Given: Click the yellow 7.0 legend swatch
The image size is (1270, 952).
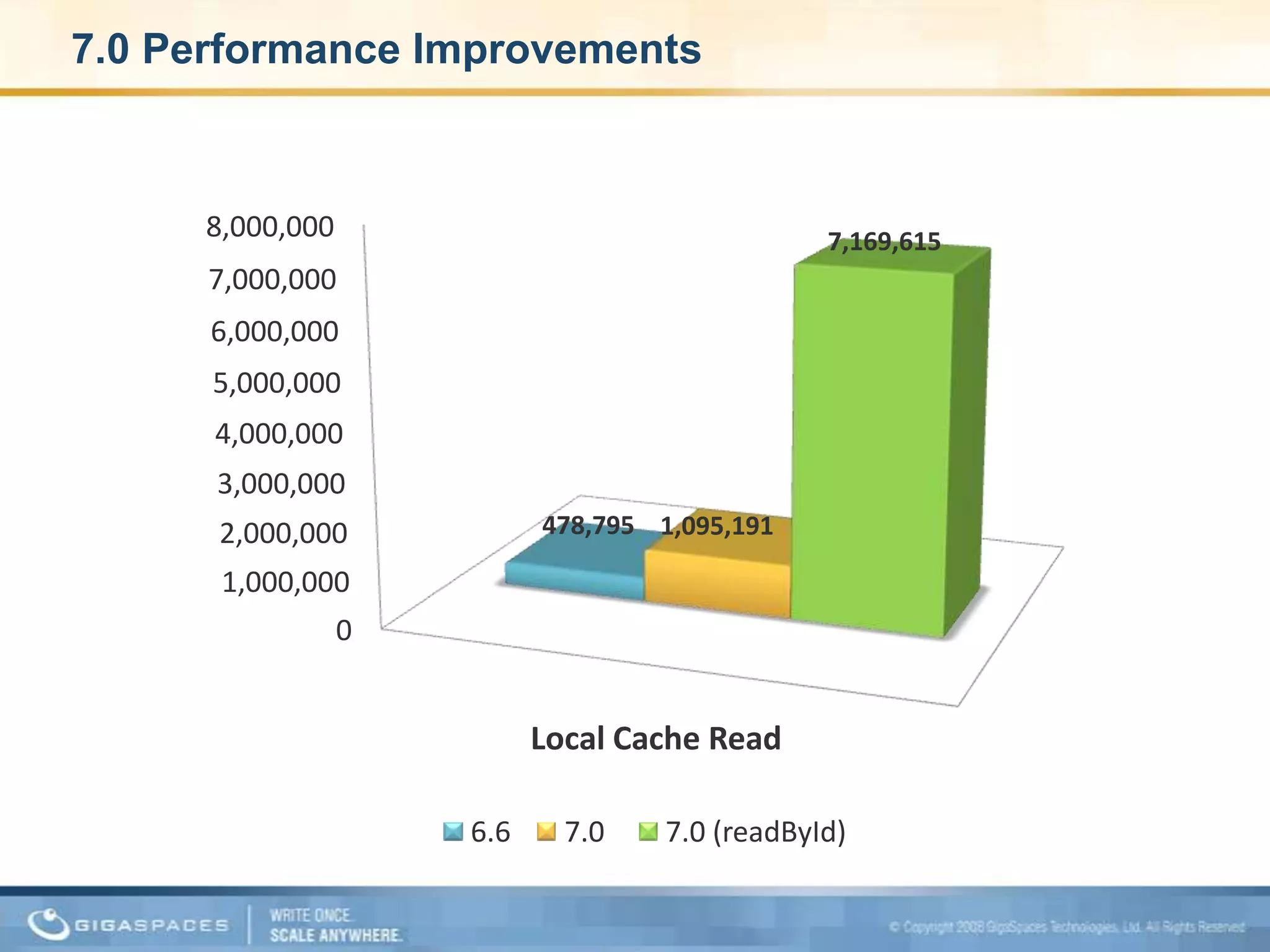Looking at the screenshot, I should 546,831.
